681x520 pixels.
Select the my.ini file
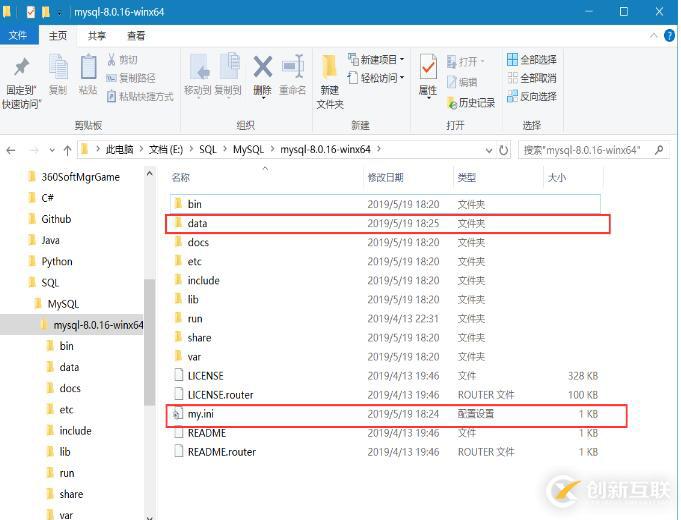(x=385, y=414)
